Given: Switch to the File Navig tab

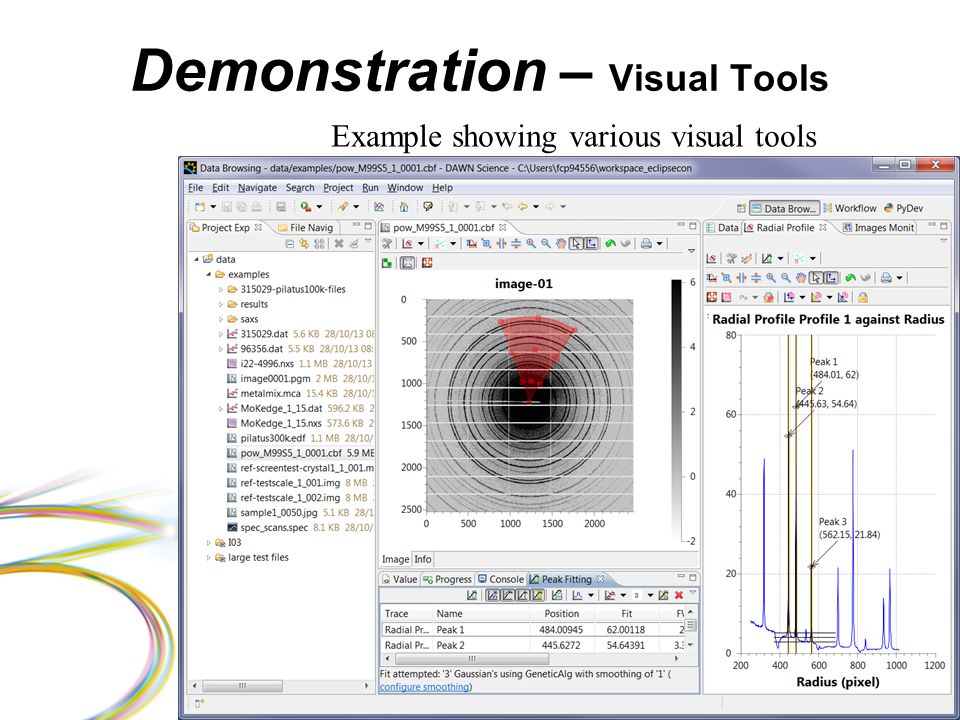Looking at the screenshot, I should point(306,228).
